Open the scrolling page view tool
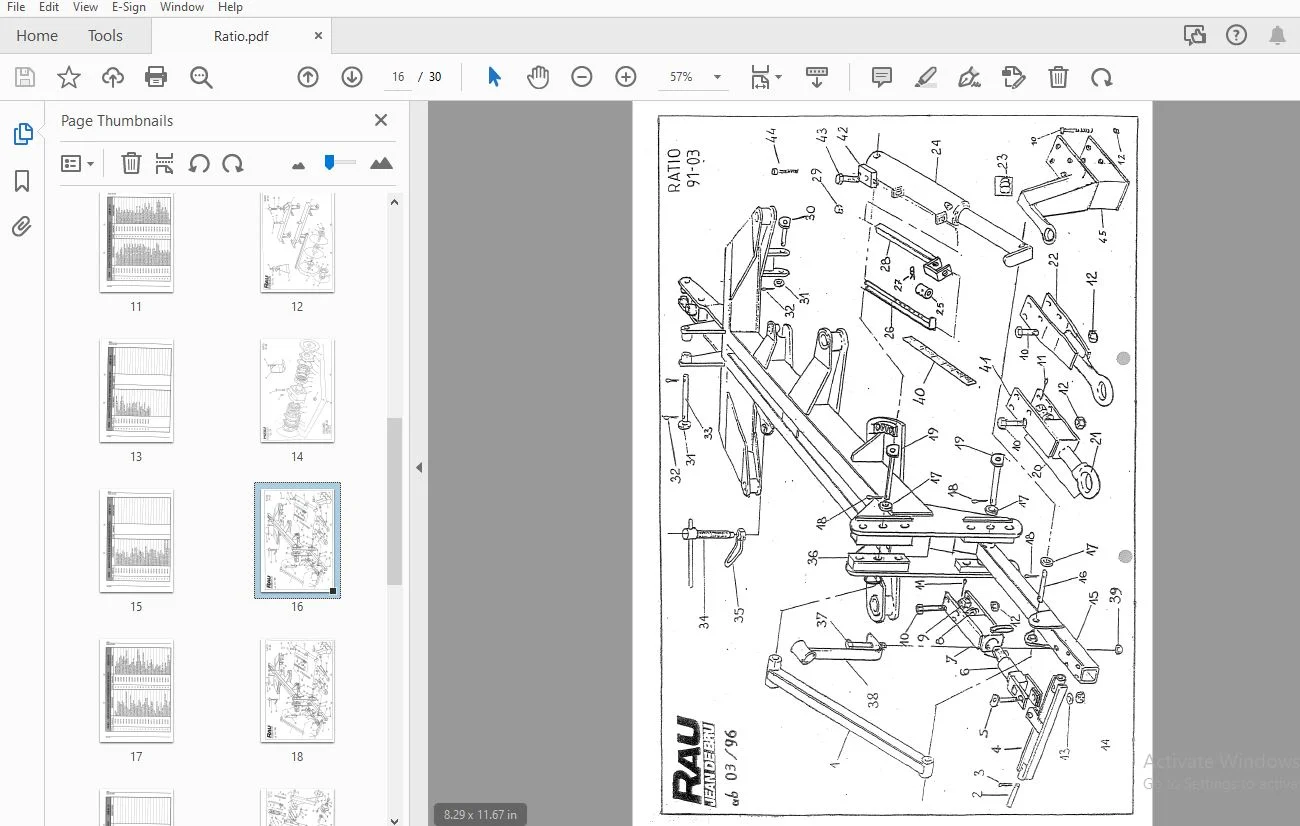 pos(817,77)
